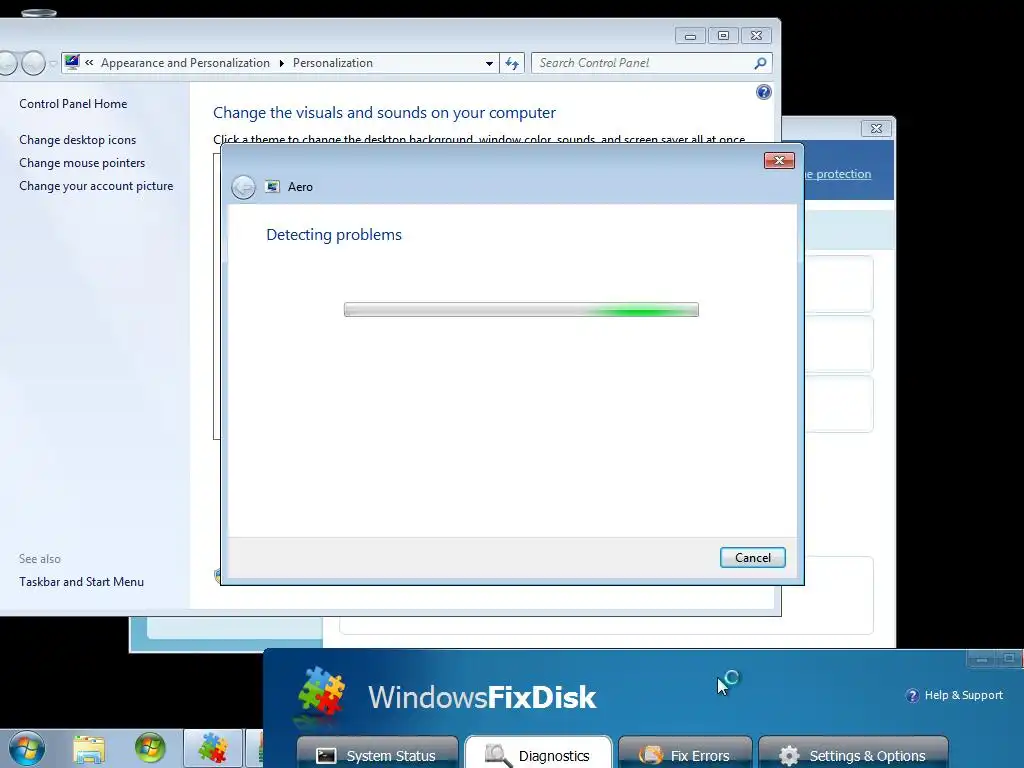Open the Windows Start orb
The image size is (1024, 768).
pos(27,748)
